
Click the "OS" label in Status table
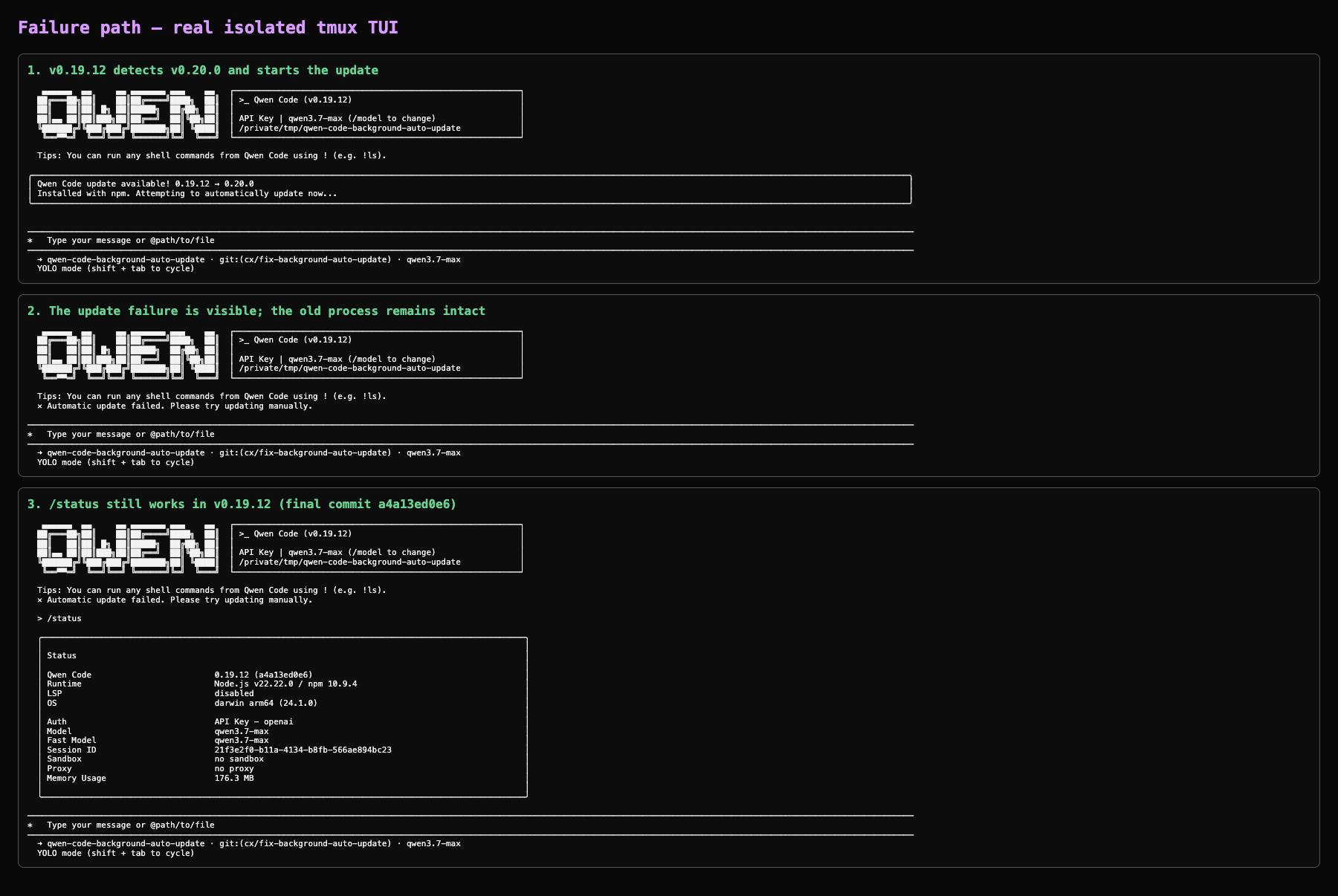[x=52, y=703]
